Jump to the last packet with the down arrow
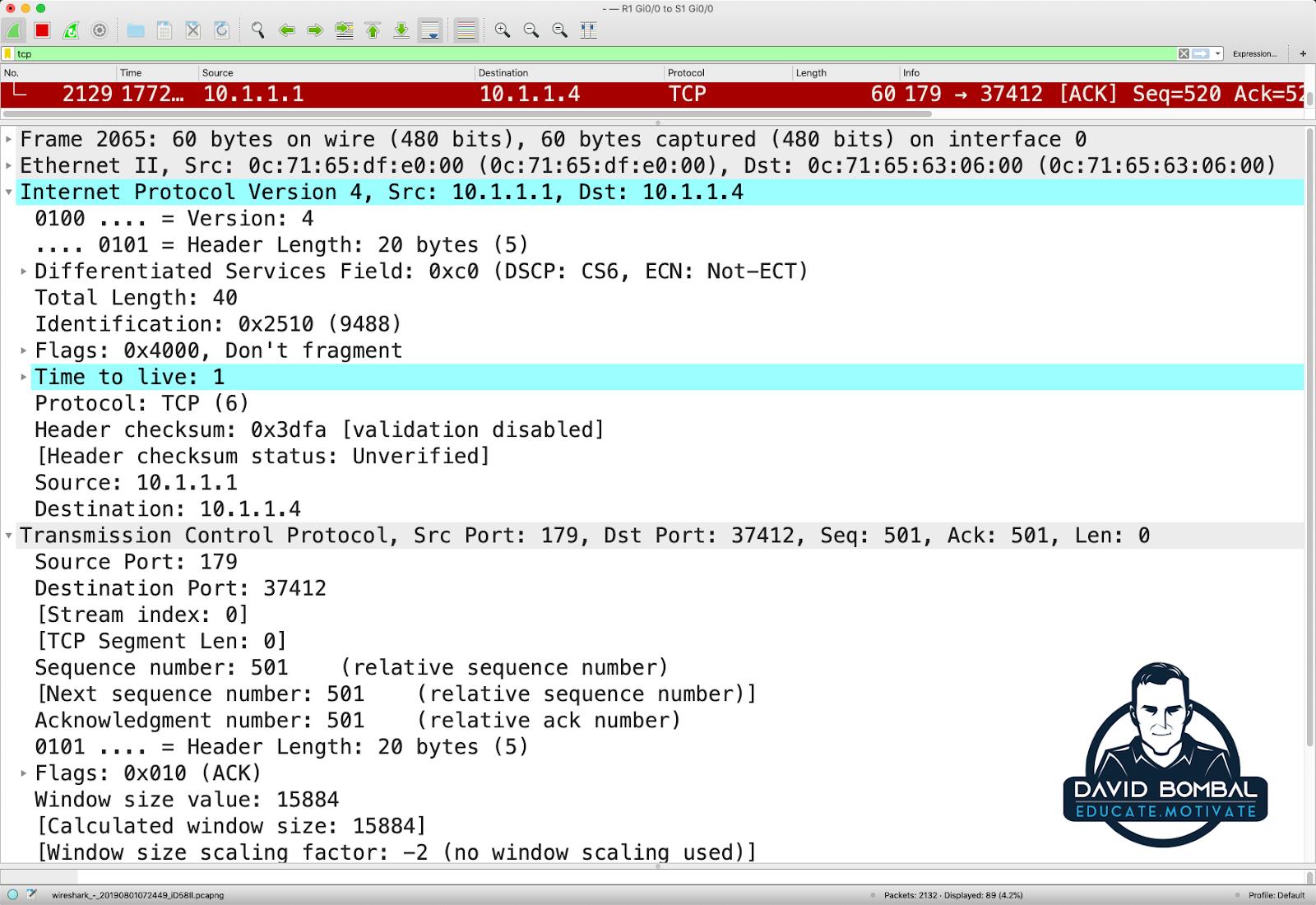1316x905 pixels. point(401,30)
